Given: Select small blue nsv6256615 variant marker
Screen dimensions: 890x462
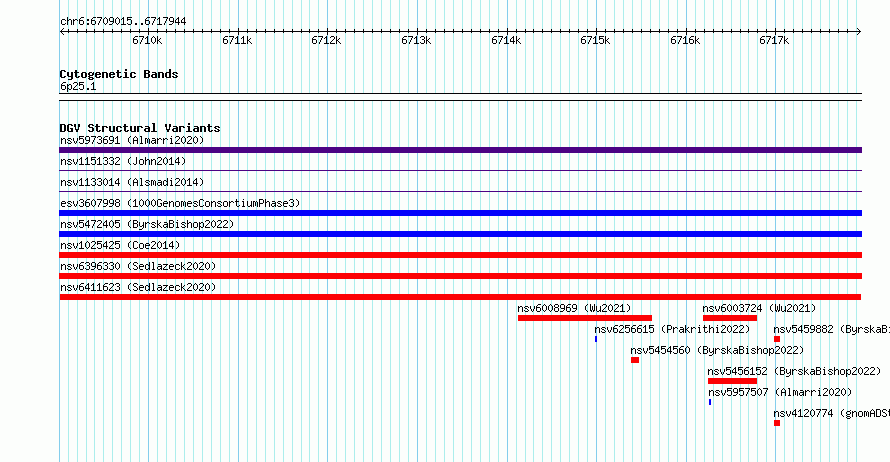Looking at the screenshot, I should [x=596, y=339].
